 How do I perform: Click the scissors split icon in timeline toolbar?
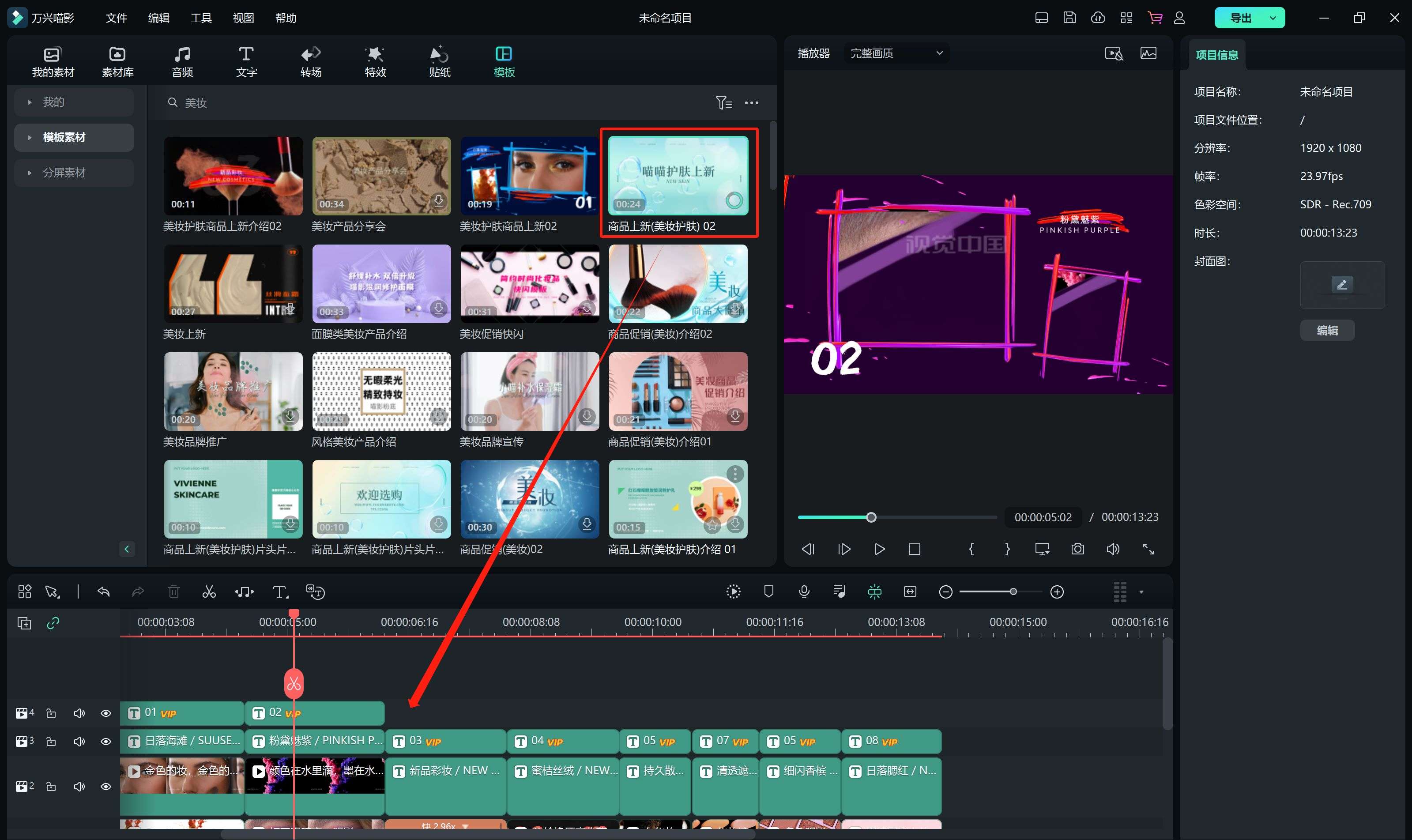pyautogui.click(x=209, y=592)
